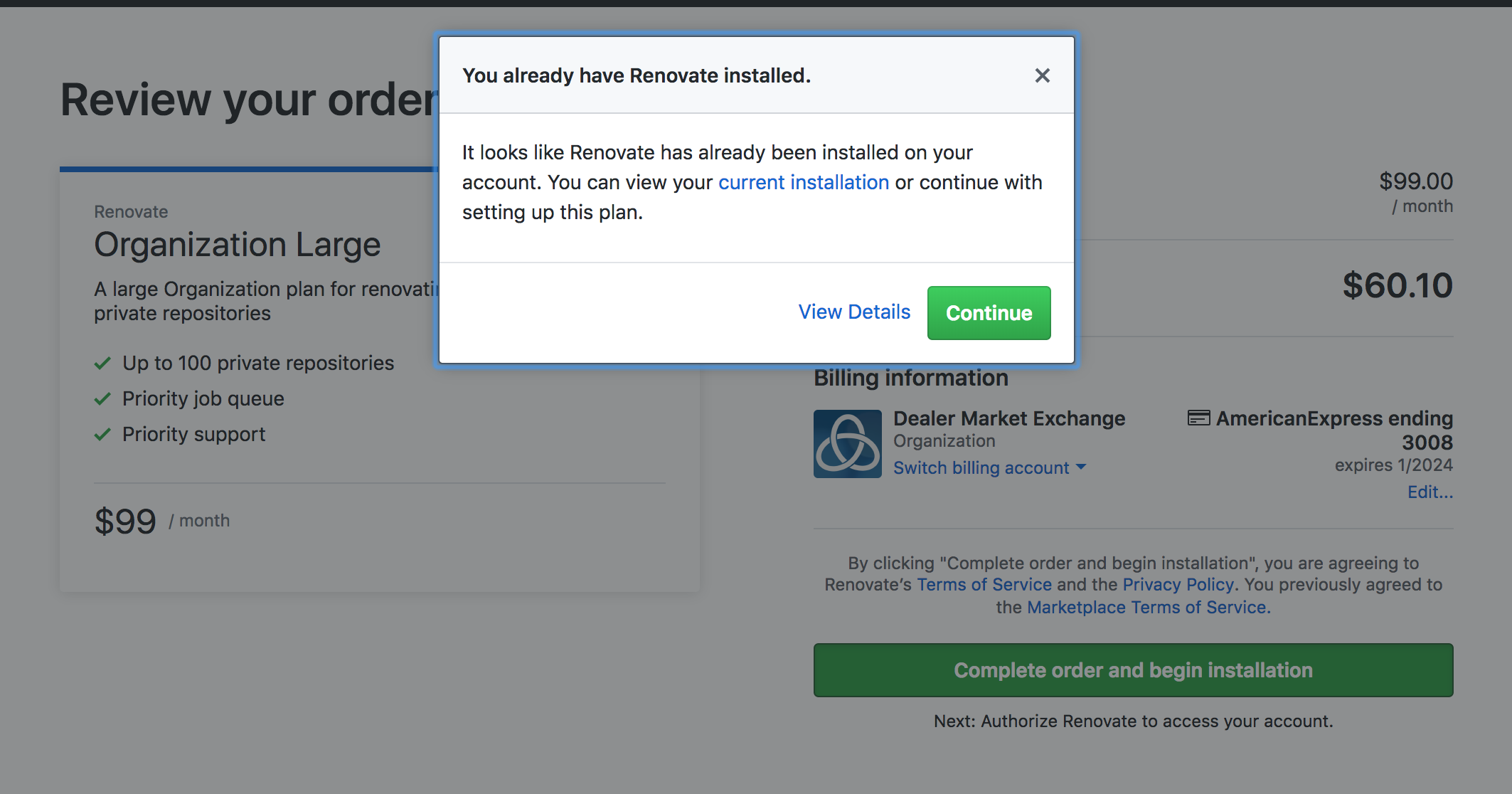The width and height of the screenshot is (1512, 794).
Task: Click the $60.10 amount due
Action: pyautogui.click(x=1397, y=286)
